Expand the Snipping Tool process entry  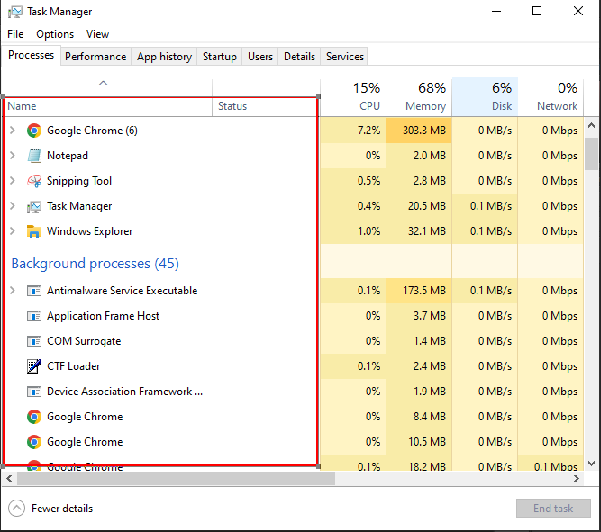click(x=12, y=181)
